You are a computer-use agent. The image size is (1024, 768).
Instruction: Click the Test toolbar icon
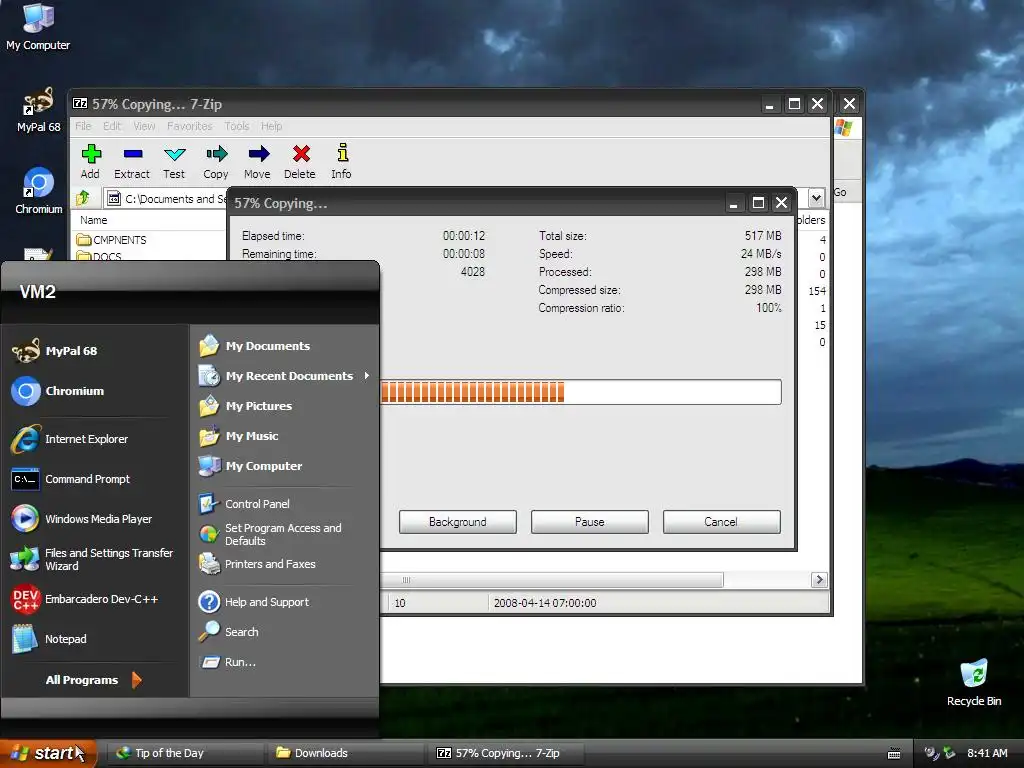[x=174, y=161]
